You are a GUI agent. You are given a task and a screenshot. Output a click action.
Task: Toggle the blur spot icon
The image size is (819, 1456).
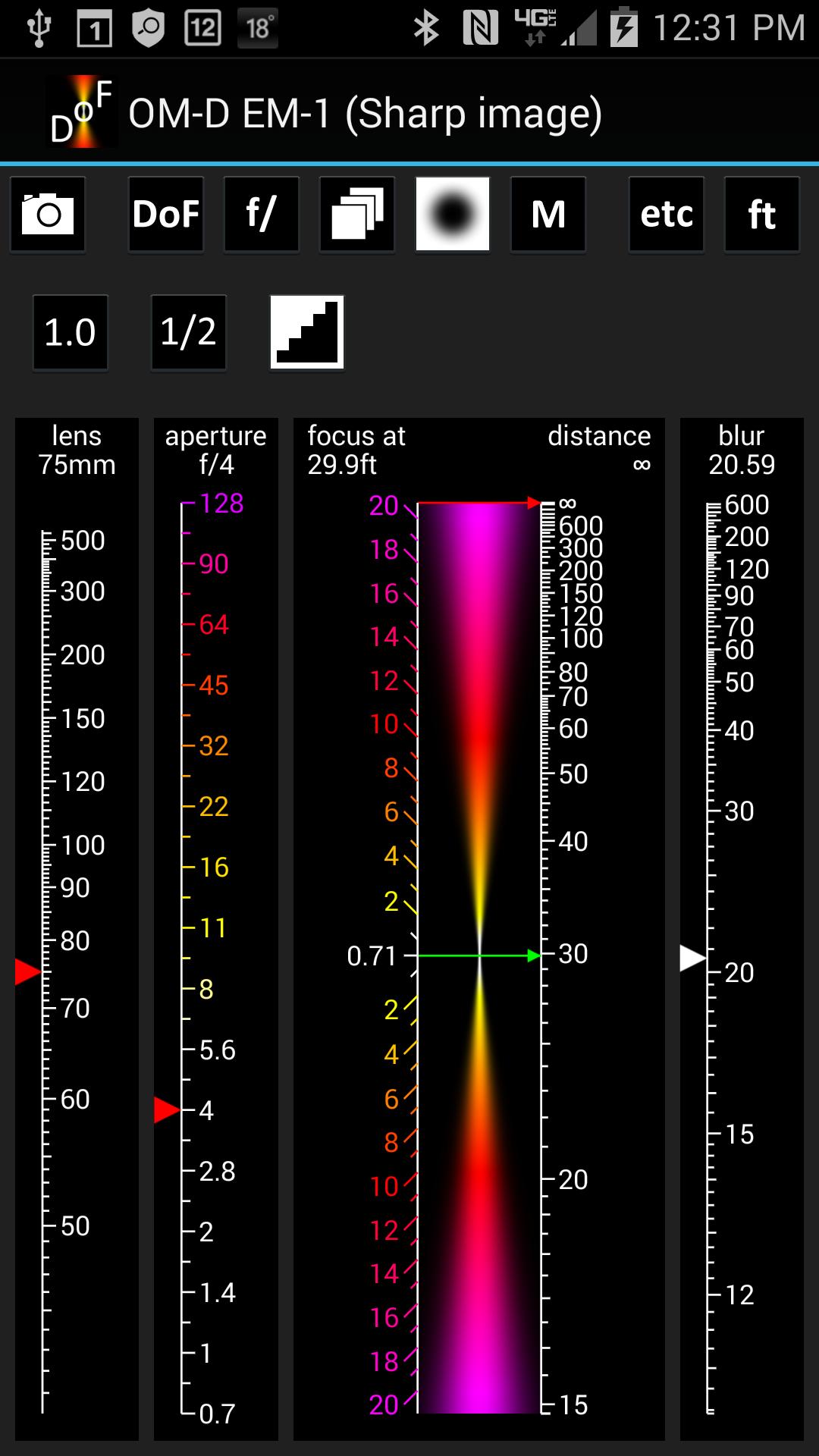(x=453, y=215)
